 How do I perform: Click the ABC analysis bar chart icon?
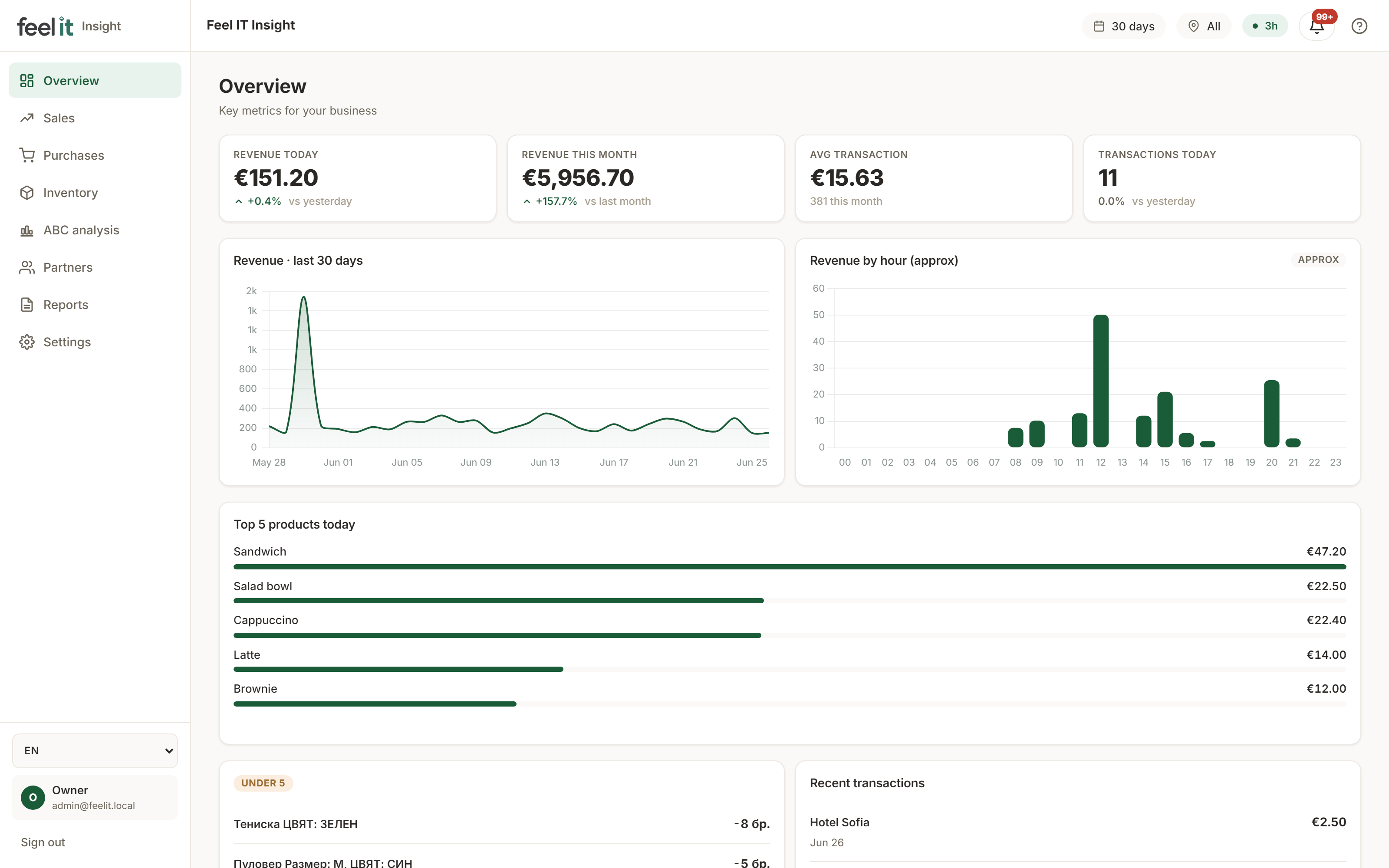(x=27, y=230)
